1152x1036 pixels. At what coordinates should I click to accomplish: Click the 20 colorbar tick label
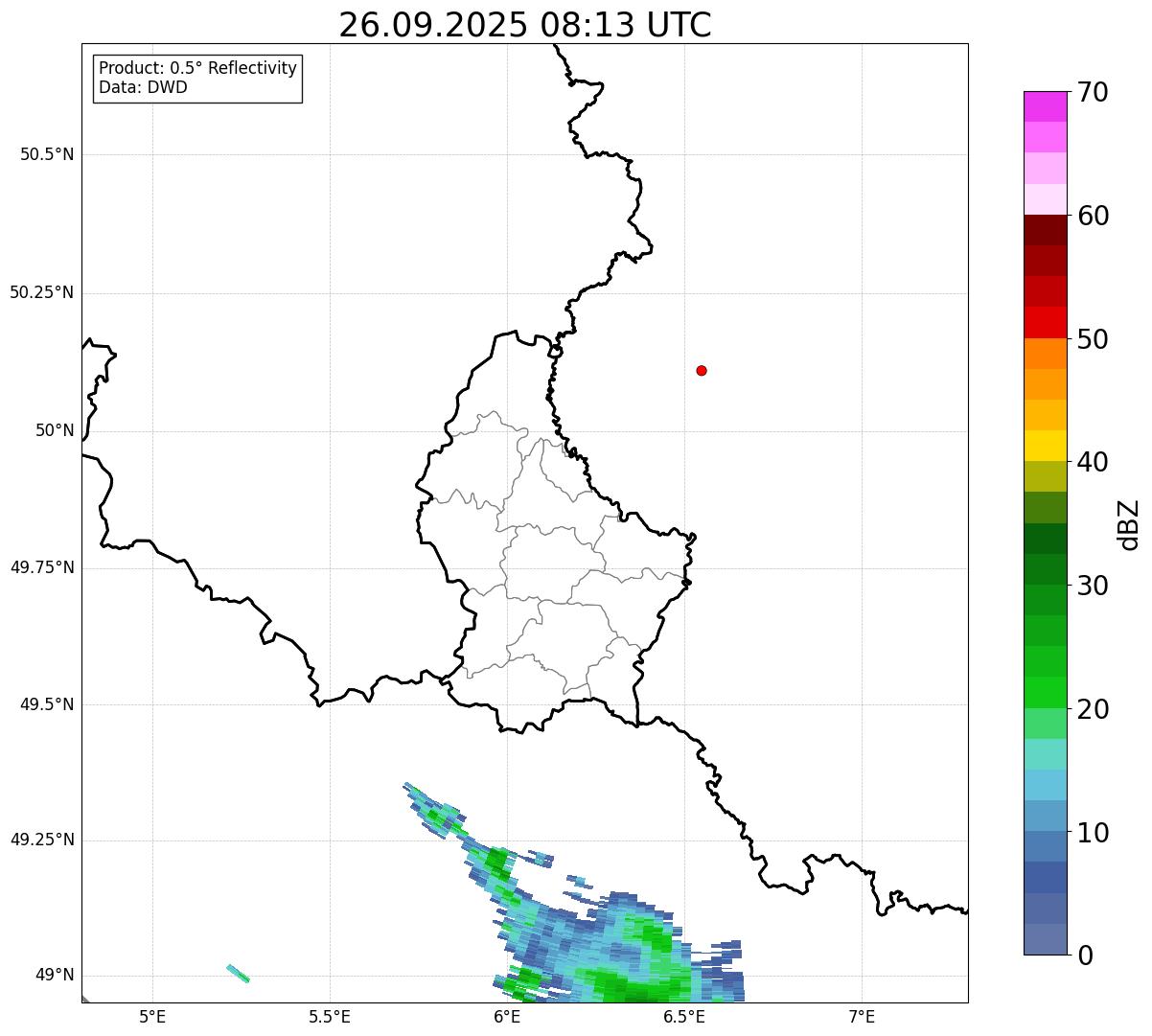(1093, 709)
